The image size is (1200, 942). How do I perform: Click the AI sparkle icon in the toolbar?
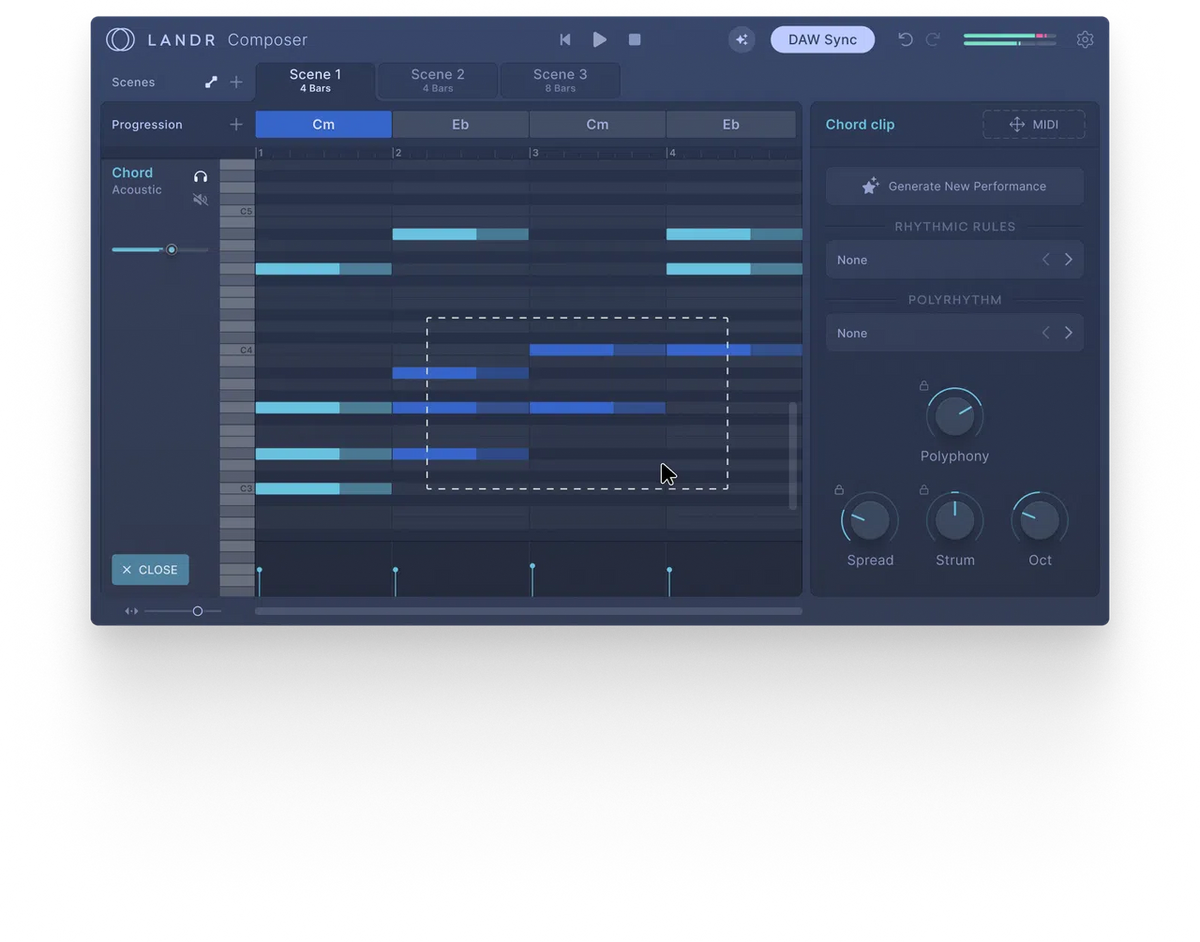pos(741,39)
